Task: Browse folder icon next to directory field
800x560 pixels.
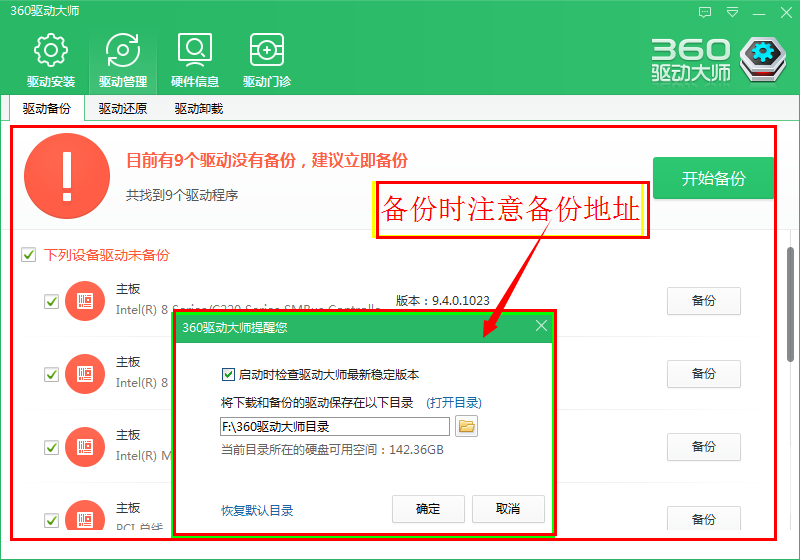Action: (x=466, y=426)
